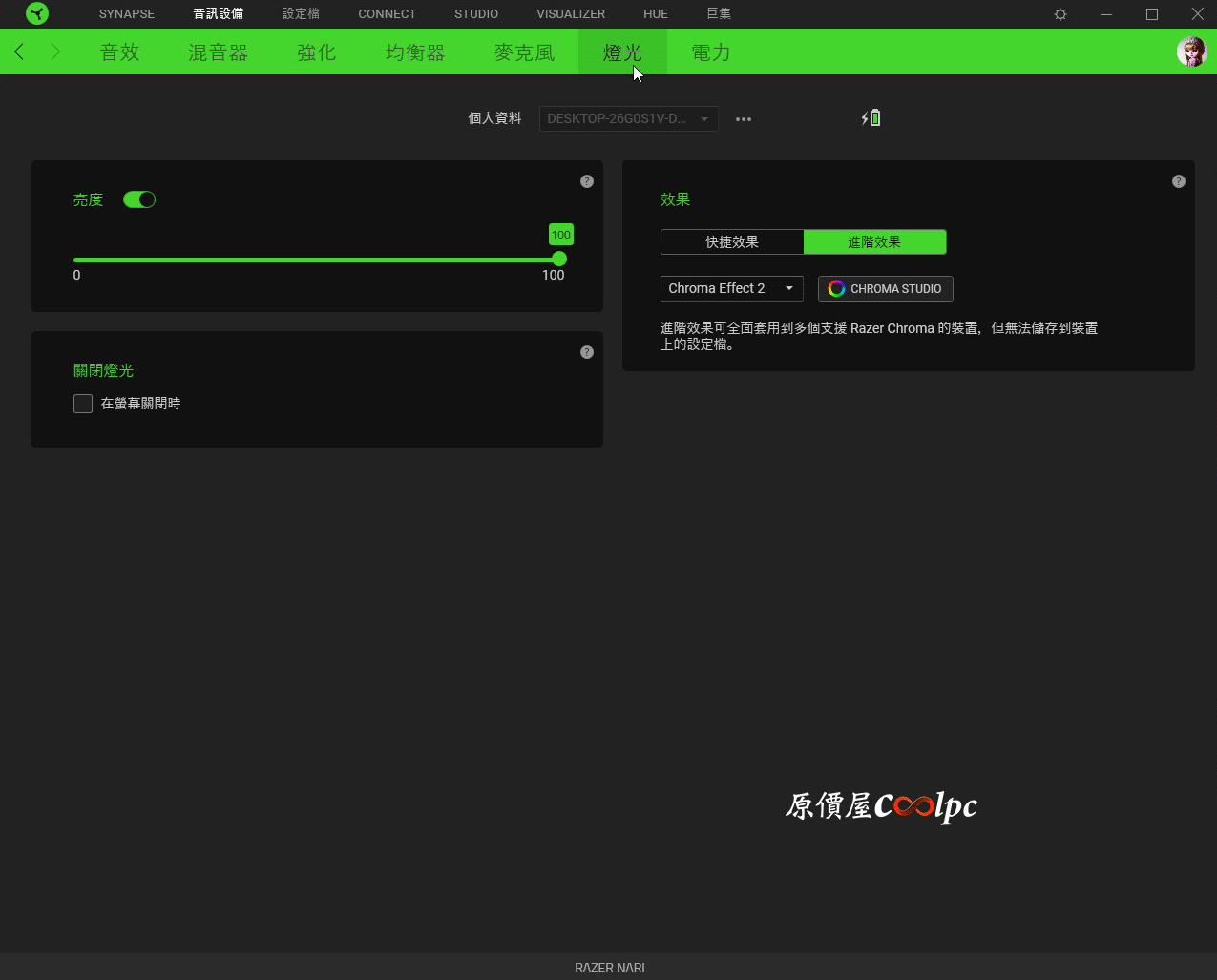Go to the CONNECT tab
This screenshot has width=1217, height=980.
pyautogui.click(x=388, y=14)
